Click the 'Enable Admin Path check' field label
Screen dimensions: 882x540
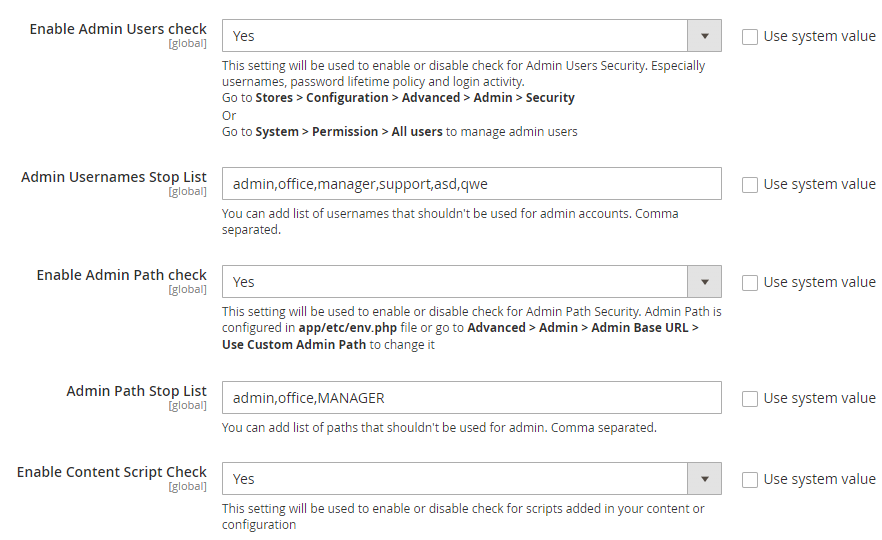pos(121,275)
